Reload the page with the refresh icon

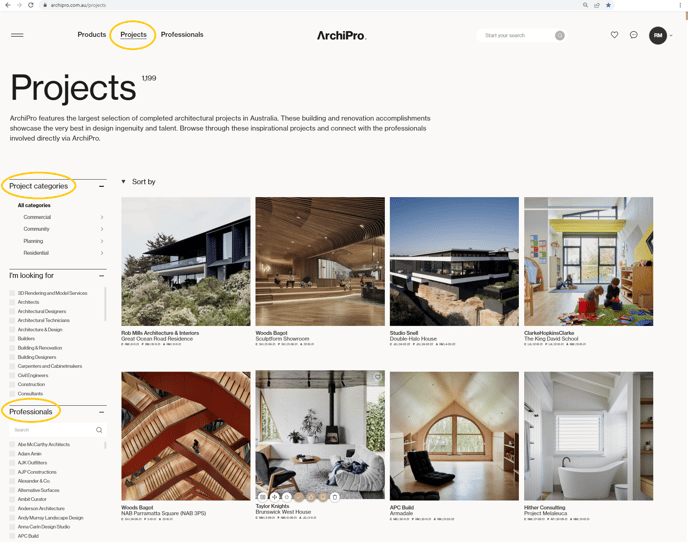[x=30, y=5]
